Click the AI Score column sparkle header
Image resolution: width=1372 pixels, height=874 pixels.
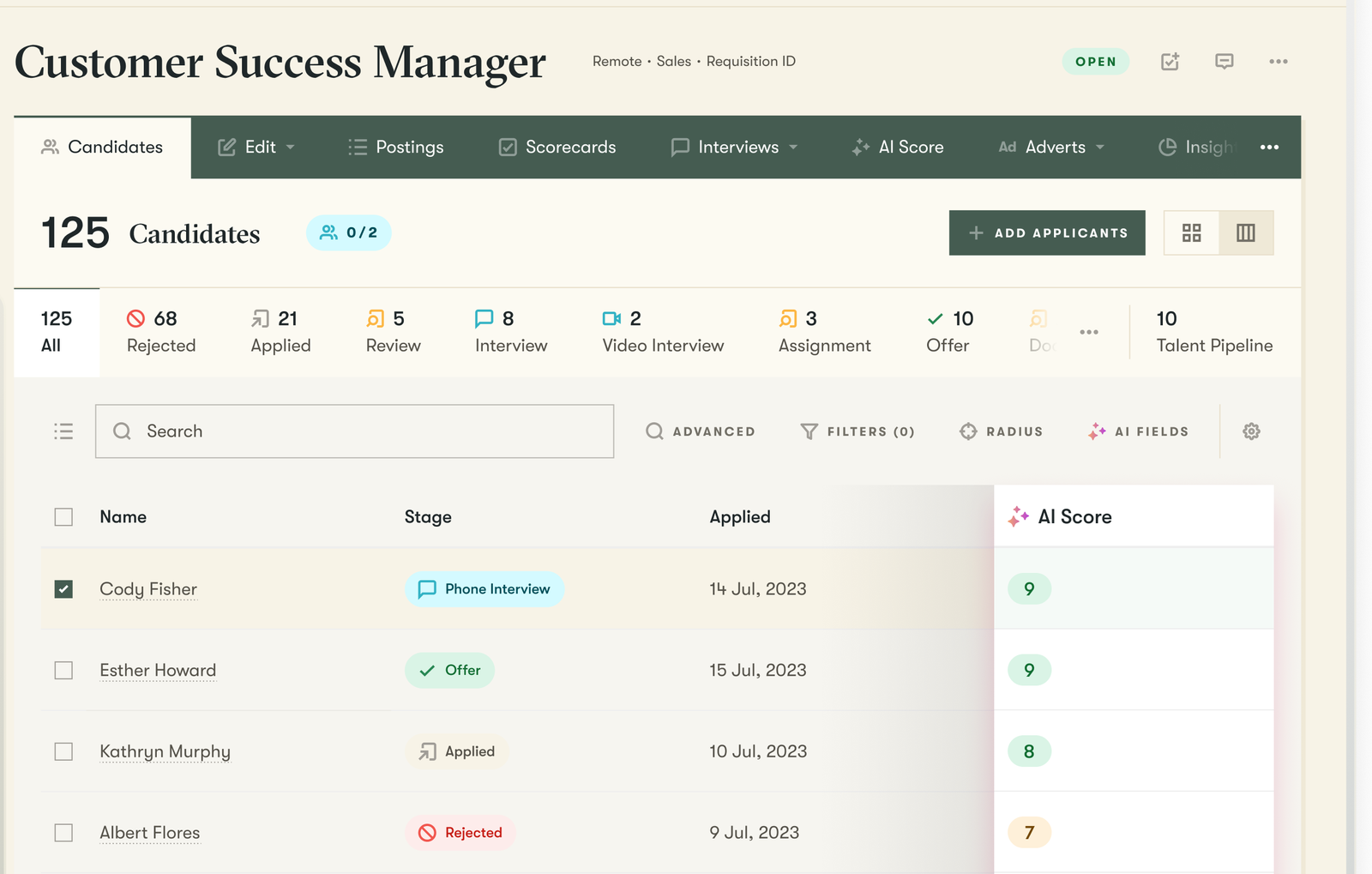tap(1060, 516)
